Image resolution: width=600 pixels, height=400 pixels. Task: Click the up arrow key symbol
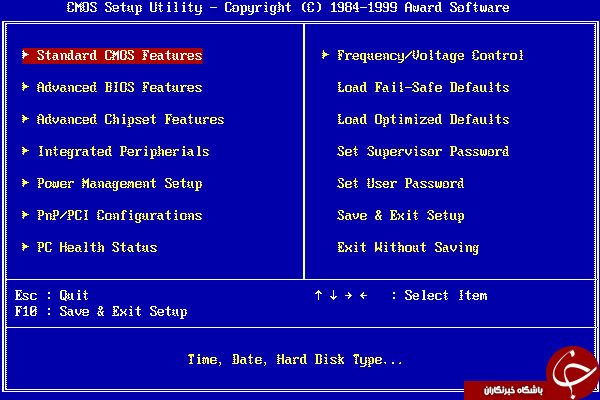pyautogui.click(x=318, y=295)
